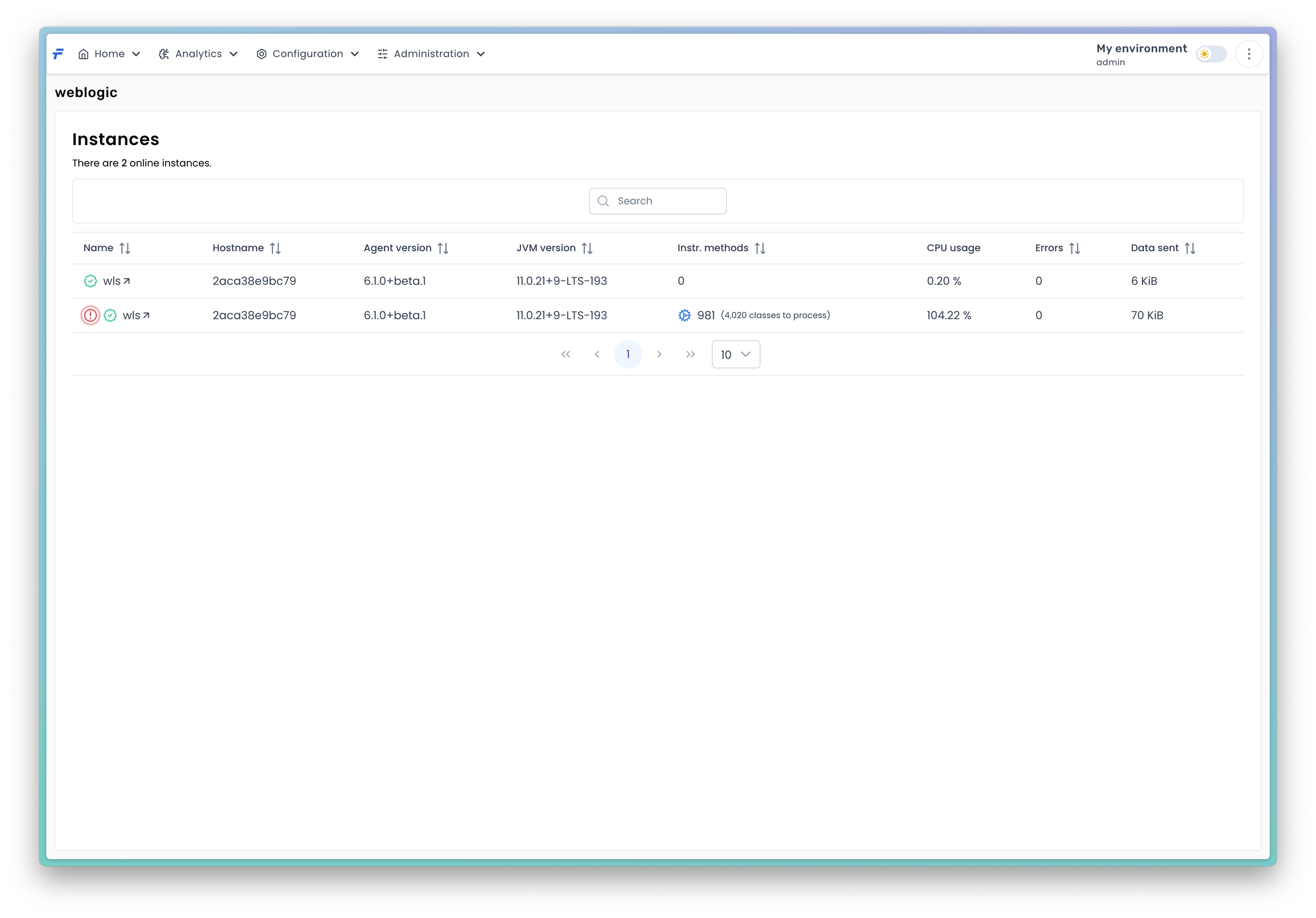Click the red warning icon beside wls
1316x918 pixels.
[x=90, y=315]
